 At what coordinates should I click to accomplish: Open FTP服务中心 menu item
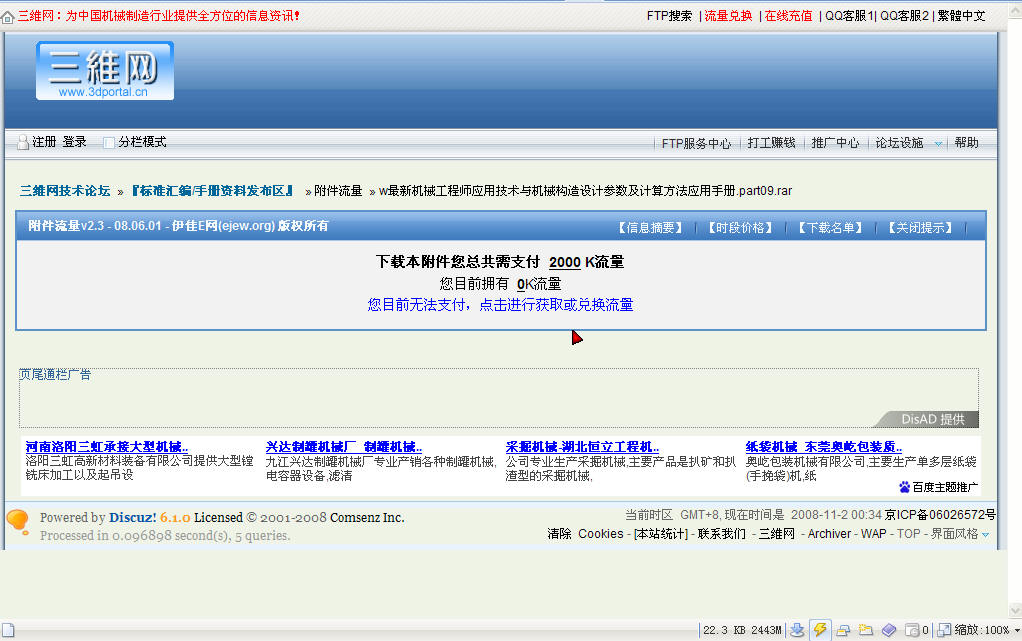696,143
